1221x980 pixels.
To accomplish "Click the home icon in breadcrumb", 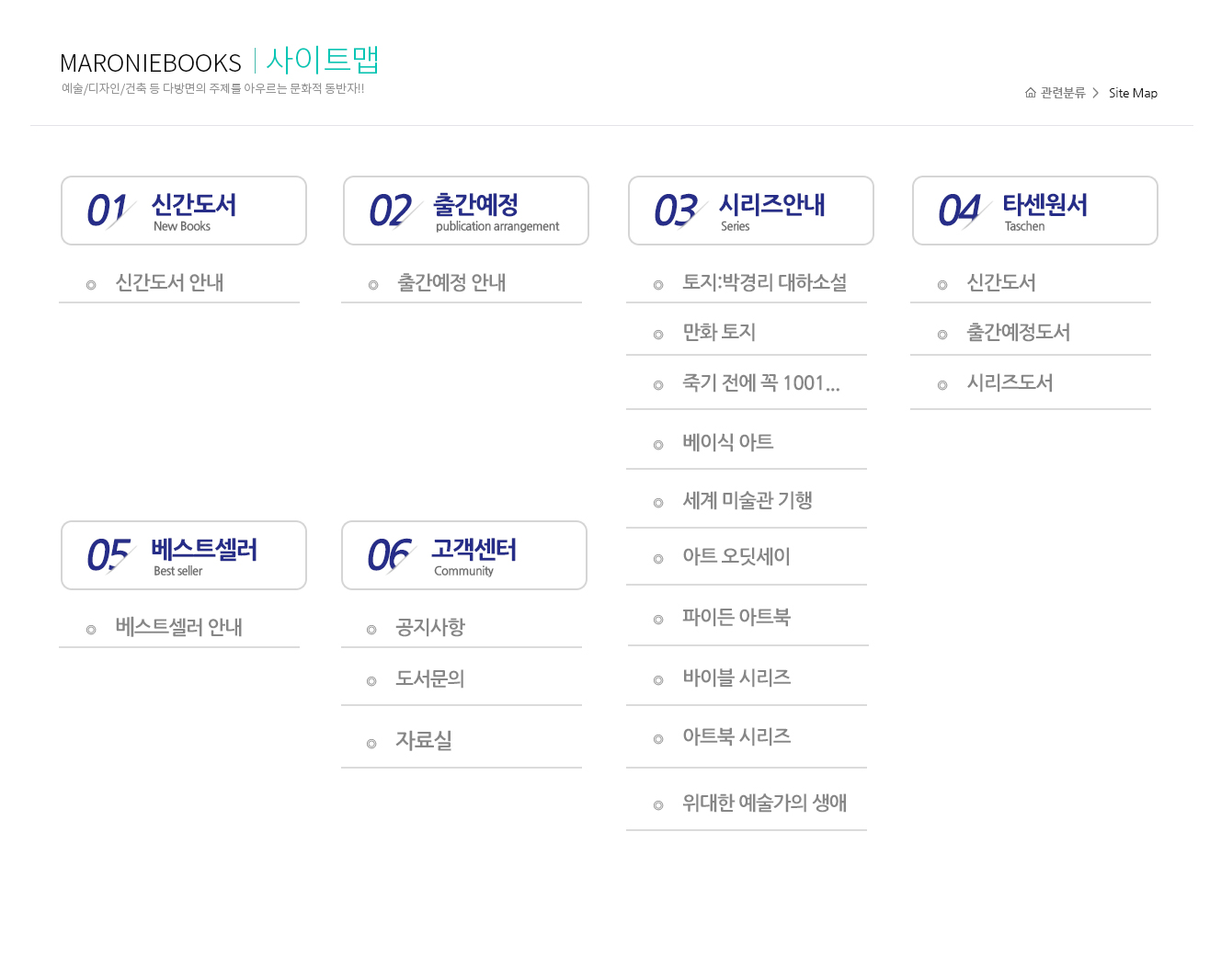I will [1030, 93].
